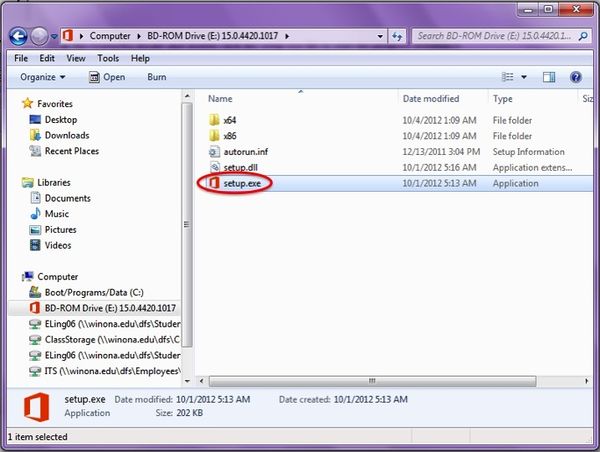Open the Organize dropdown
Screen dimensions: 600x452
point(42,77)
